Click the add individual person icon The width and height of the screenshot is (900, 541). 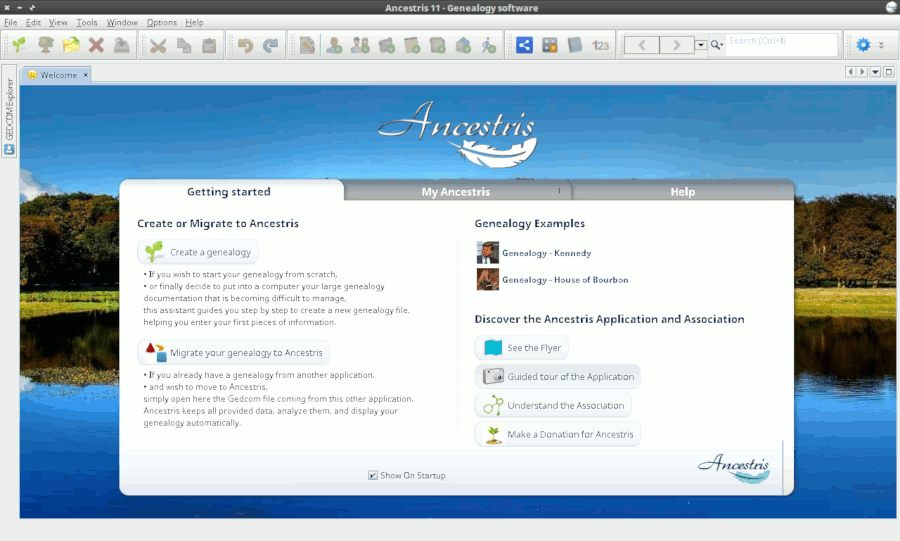[334, 45]
